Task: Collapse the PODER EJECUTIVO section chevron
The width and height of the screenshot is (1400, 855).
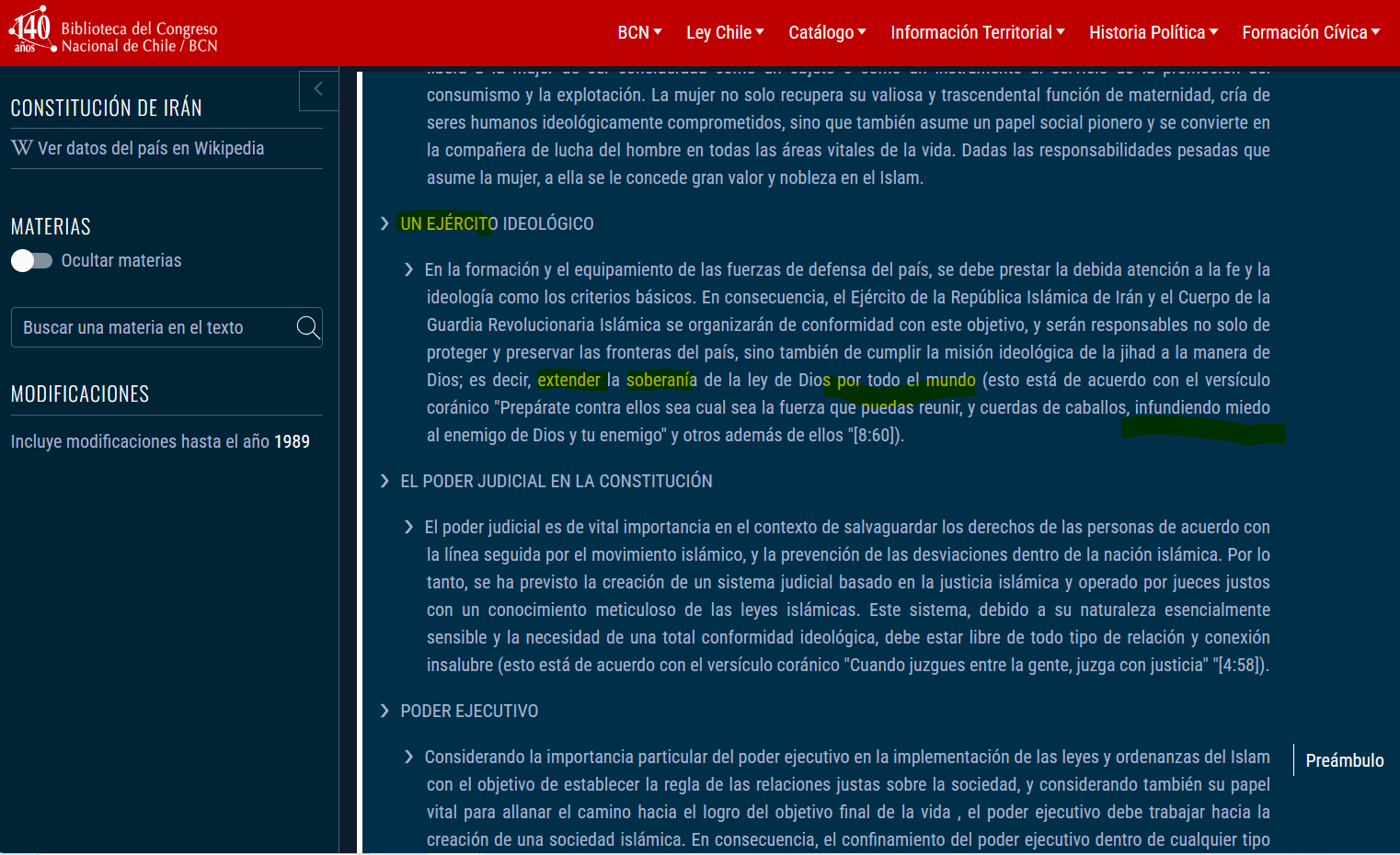Action: click(x=384, y=711)
